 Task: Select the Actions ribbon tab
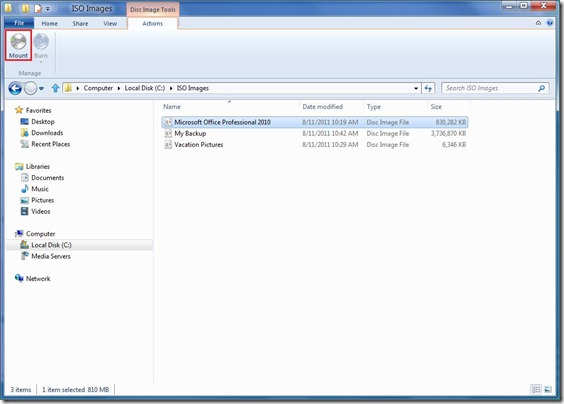153,23
